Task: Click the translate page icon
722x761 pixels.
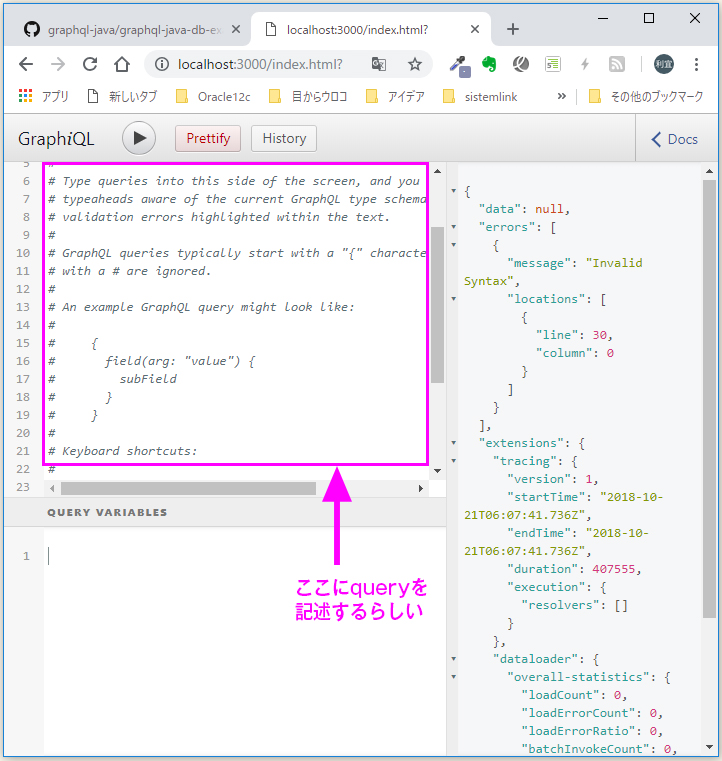Action: 378,64
